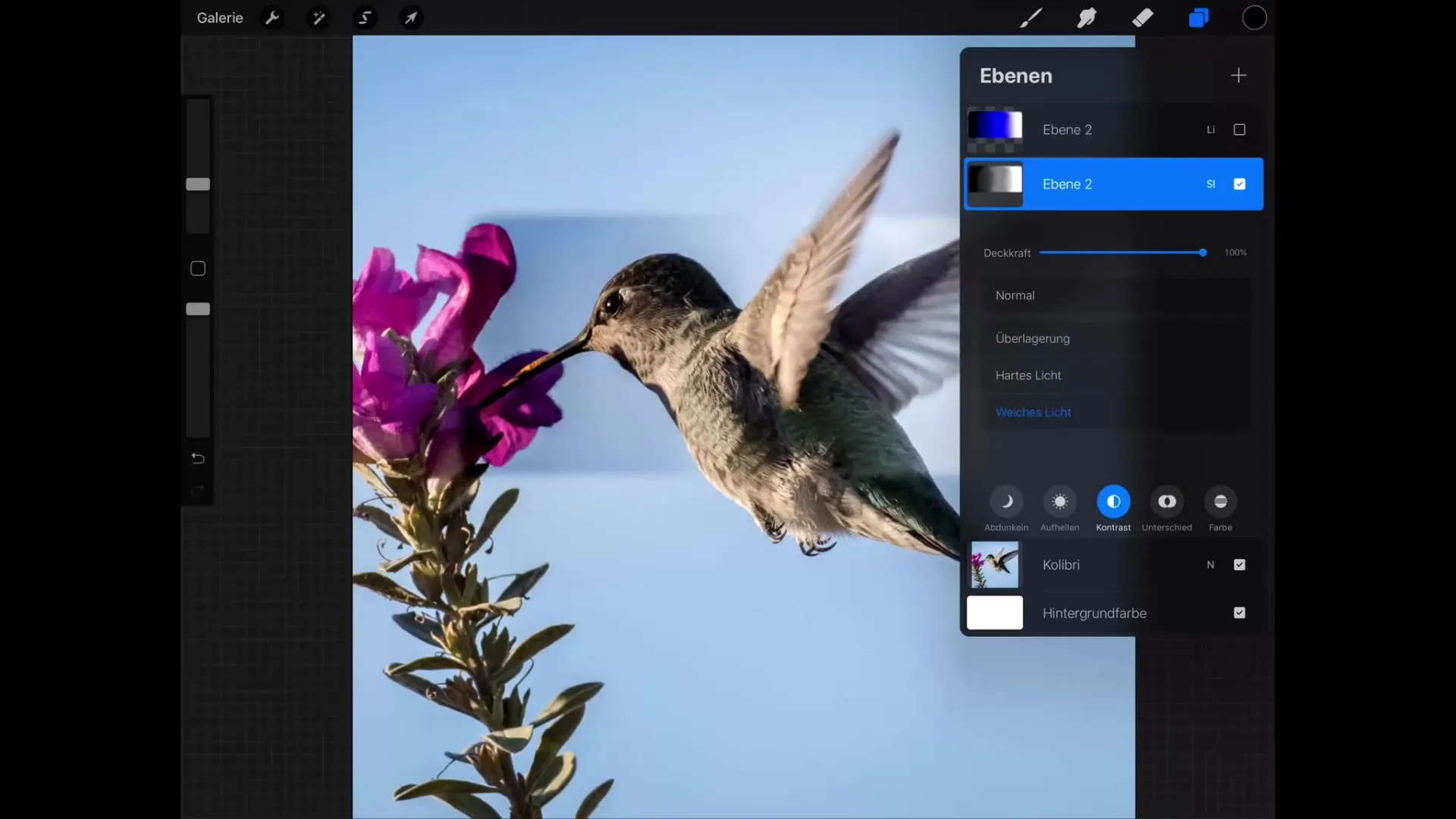Close the Layers panel via Layers icon

1198,17
